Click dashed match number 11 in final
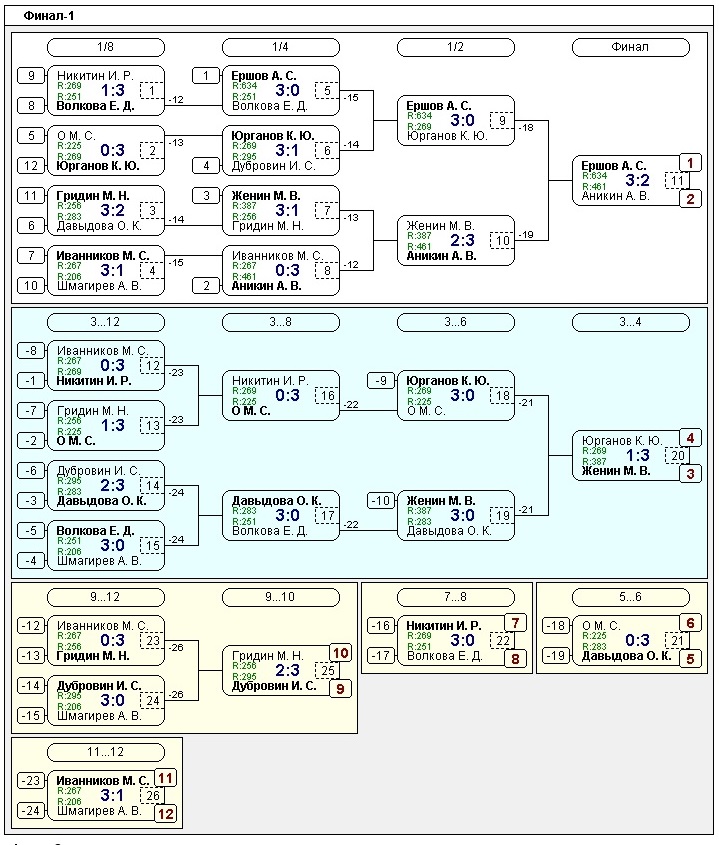719x845 pixels. tap(677, 181)
